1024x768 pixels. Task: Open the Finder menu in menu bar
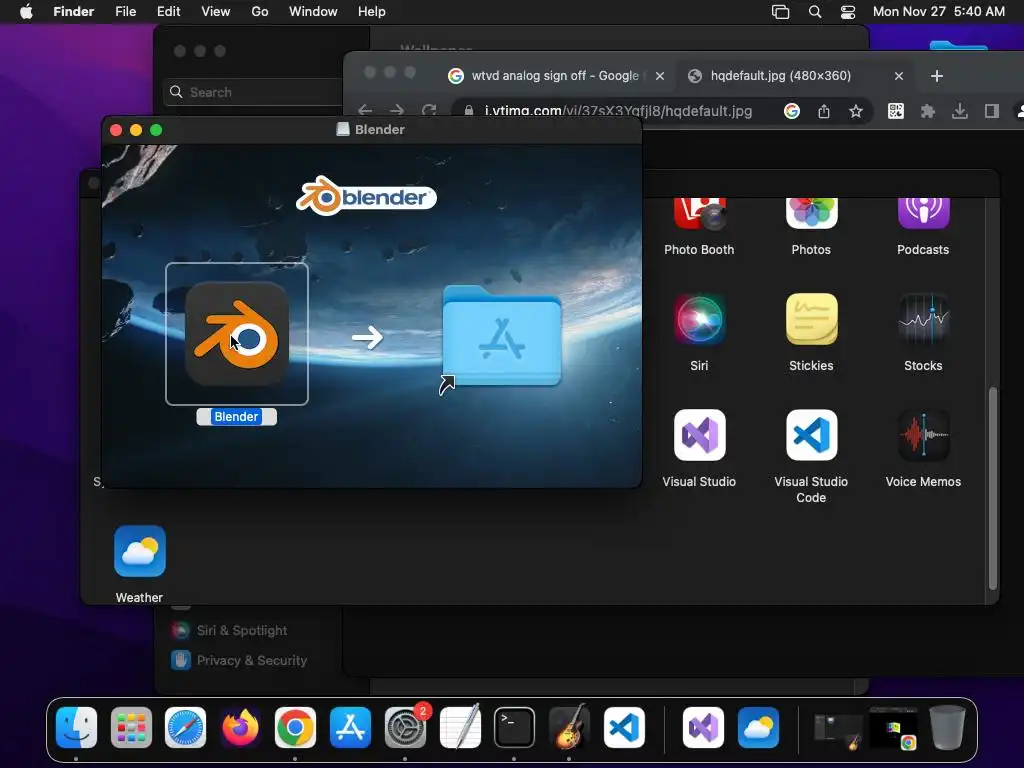click(x=73, y=12)
